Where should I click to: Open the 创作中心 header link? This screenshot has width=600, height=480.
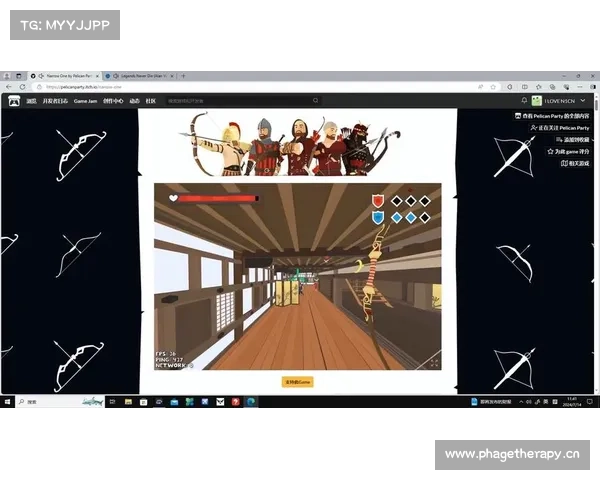point(113,101)
